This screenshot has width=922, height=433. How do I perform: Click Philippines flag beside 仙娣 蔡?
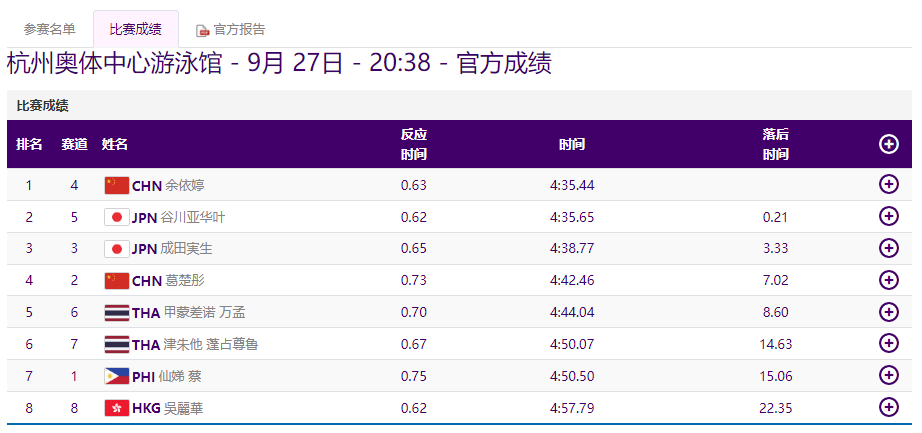click(117, 376)
